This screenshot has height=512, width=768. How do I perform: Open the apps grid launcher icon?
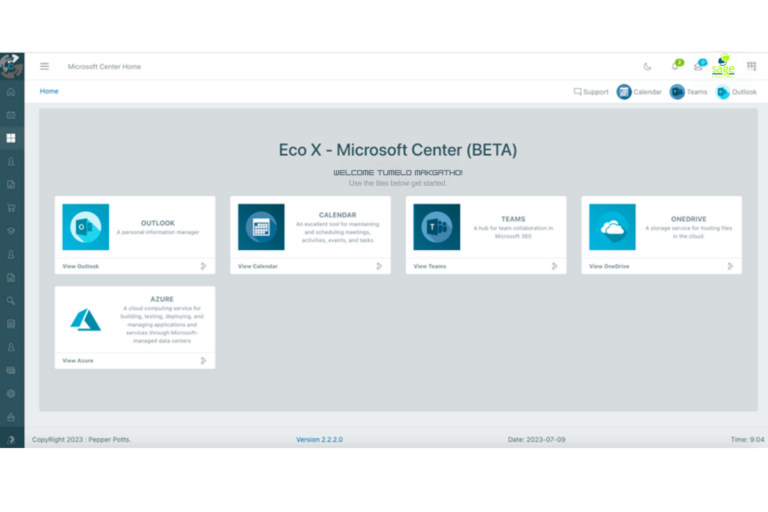[x=751, y=67]
